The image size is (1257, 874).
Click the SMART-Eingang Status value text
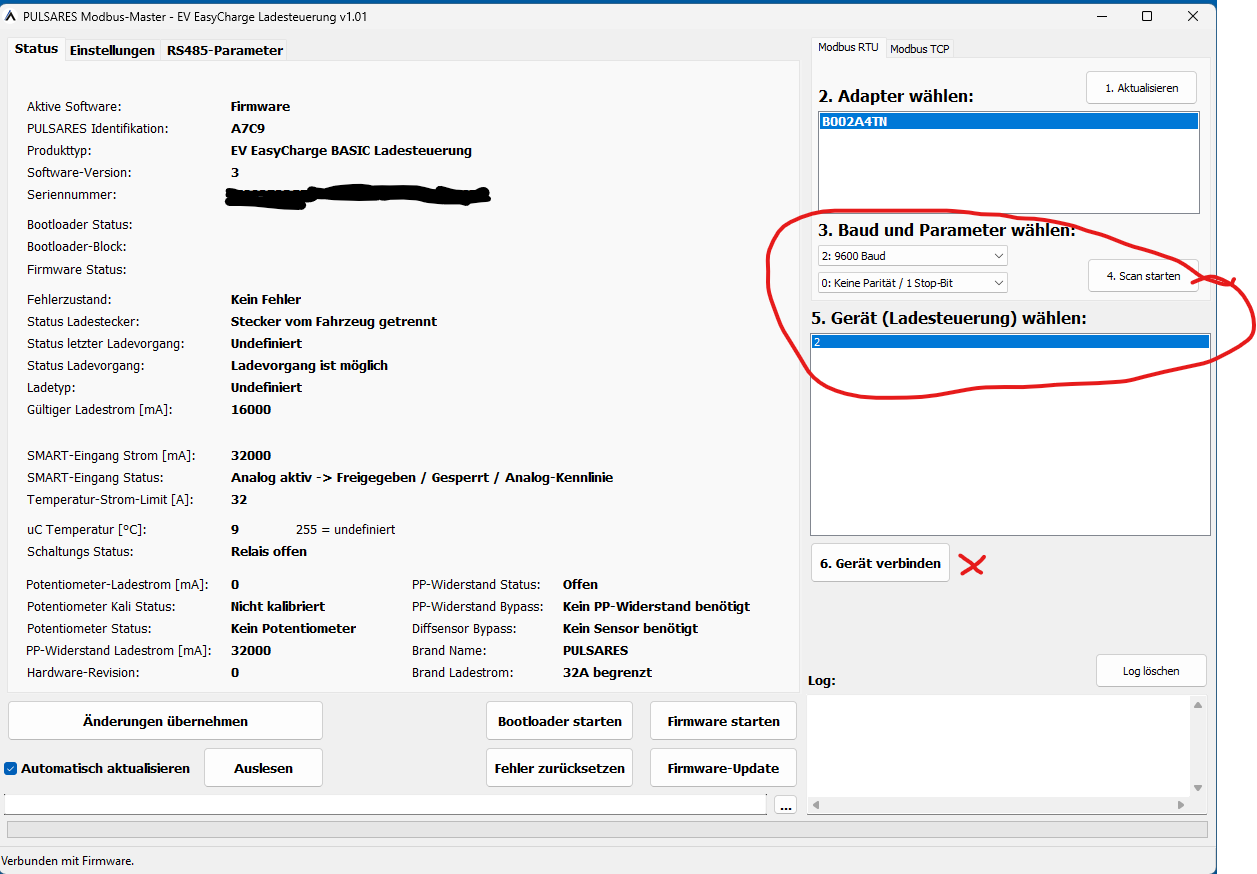coord(422,478)
